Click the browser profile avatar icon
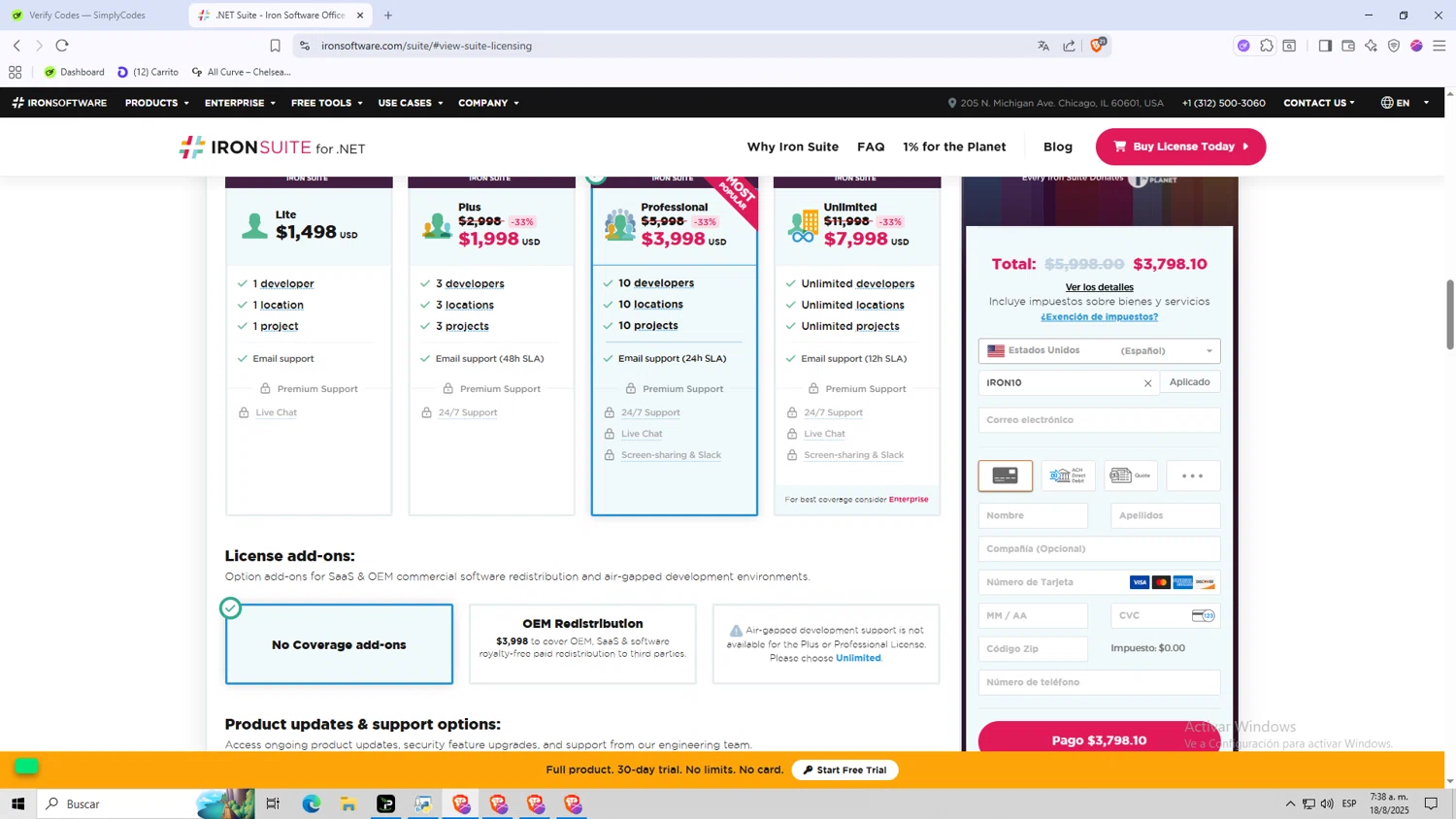 (x=1416, y=46)
